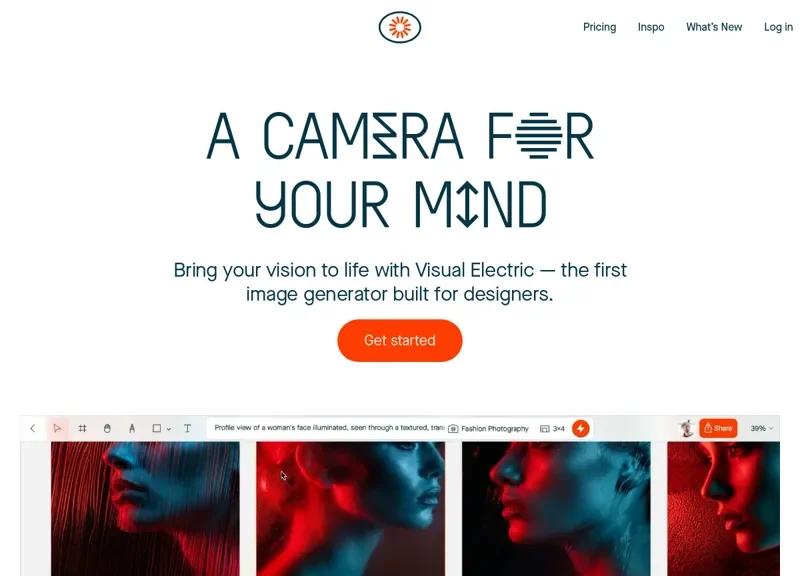
Task: Click the Visual Electric sunburst logo
Action: (x=399, y=27)
